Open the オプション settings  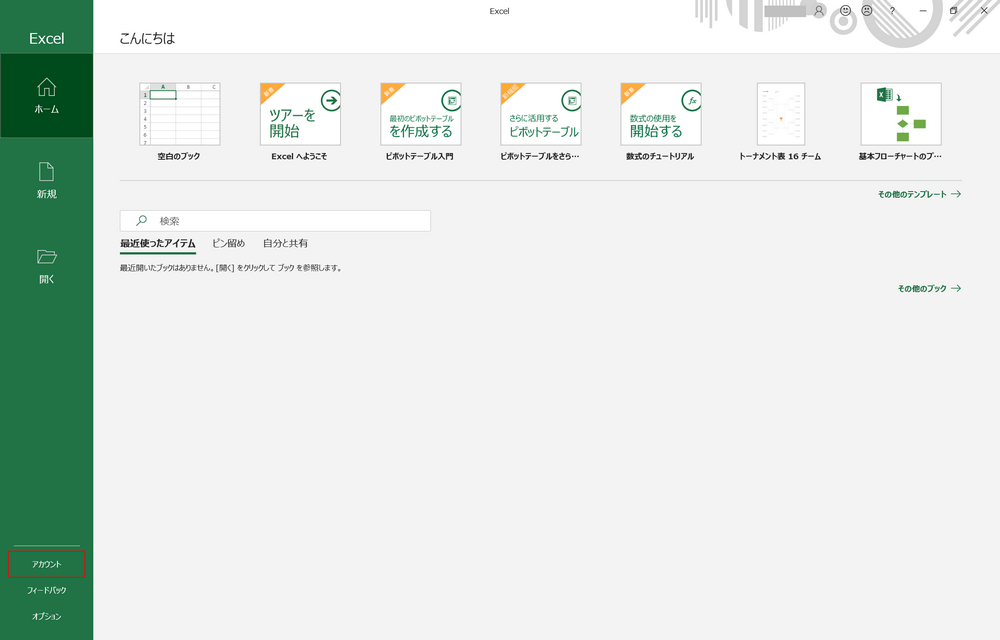[x=46, y=616]
